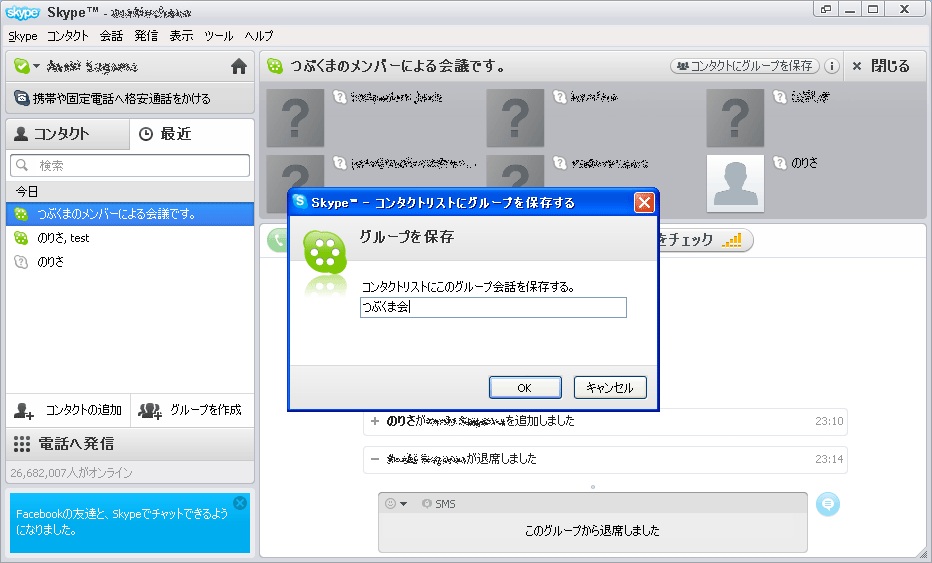Click キャンセル in the save group dialog
Image resolution: width=932 pixels, height=563 pixels.
pos(610,388)
